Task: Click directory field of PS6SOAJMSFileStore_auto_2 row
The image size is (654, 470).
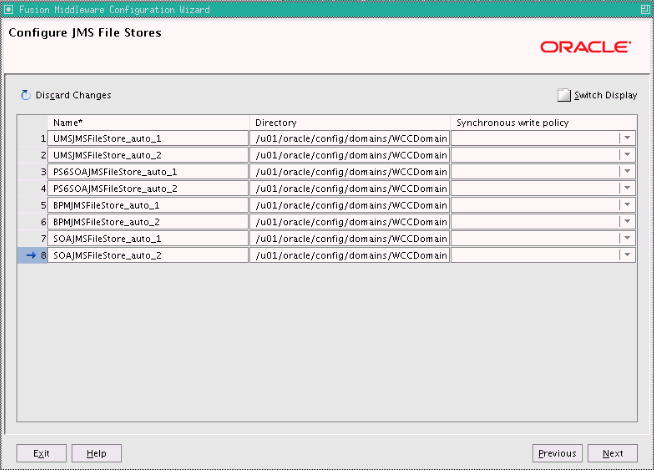Action: coord(350,188)
